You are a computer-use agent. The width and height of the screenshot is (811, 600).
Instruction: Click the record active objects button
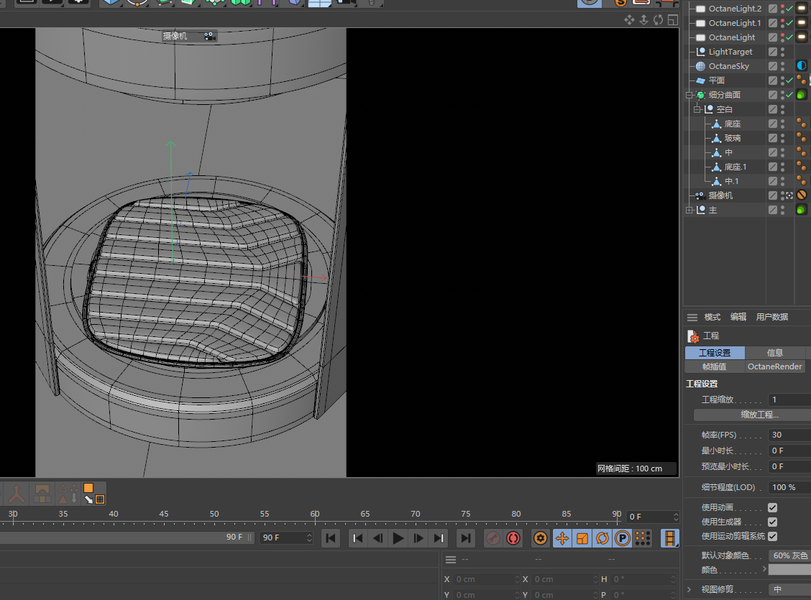(492, 538)
